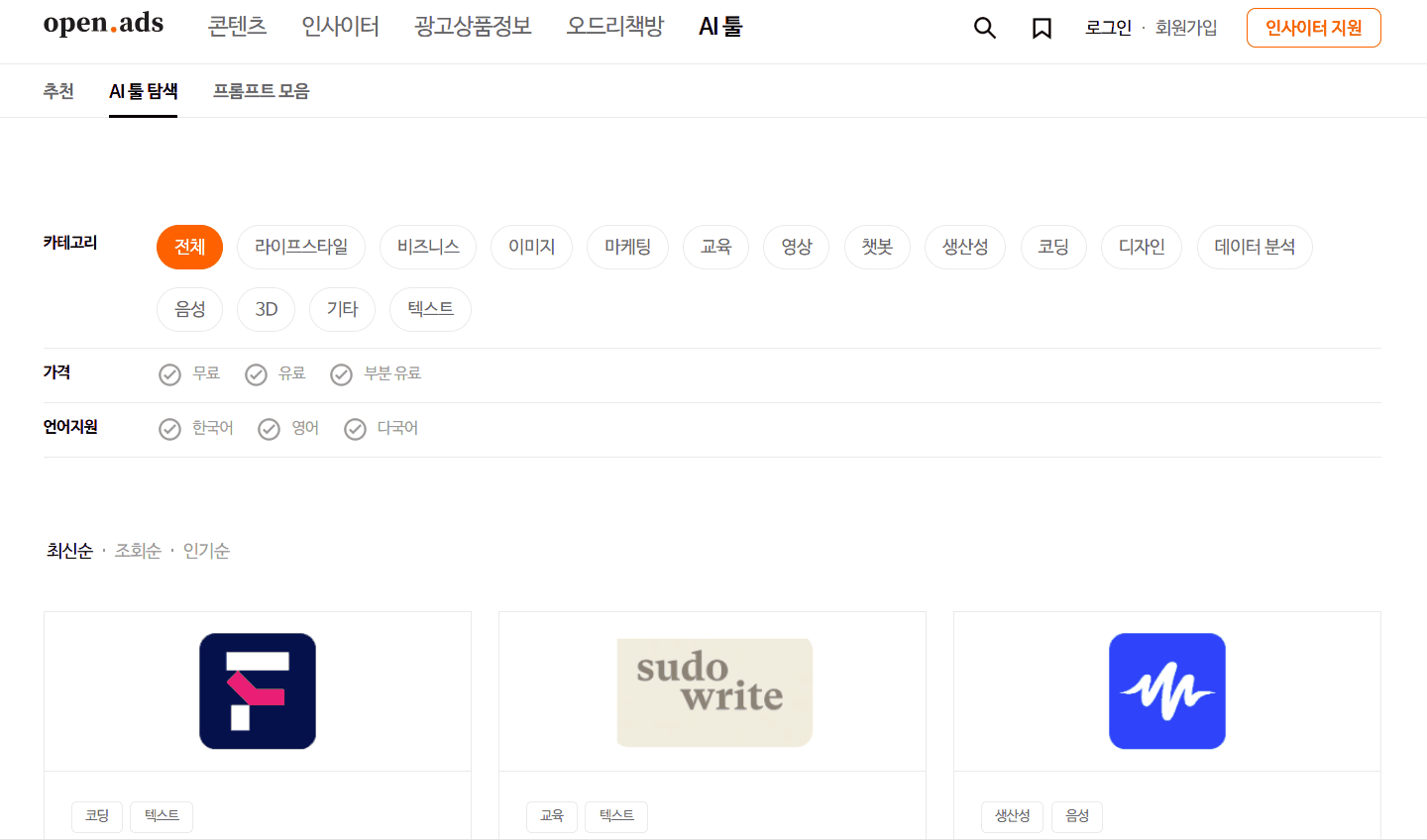Screen dimensions: 1427x840
Task: Click the 인사이터 지원 button
Action: tap(1314, 28)
